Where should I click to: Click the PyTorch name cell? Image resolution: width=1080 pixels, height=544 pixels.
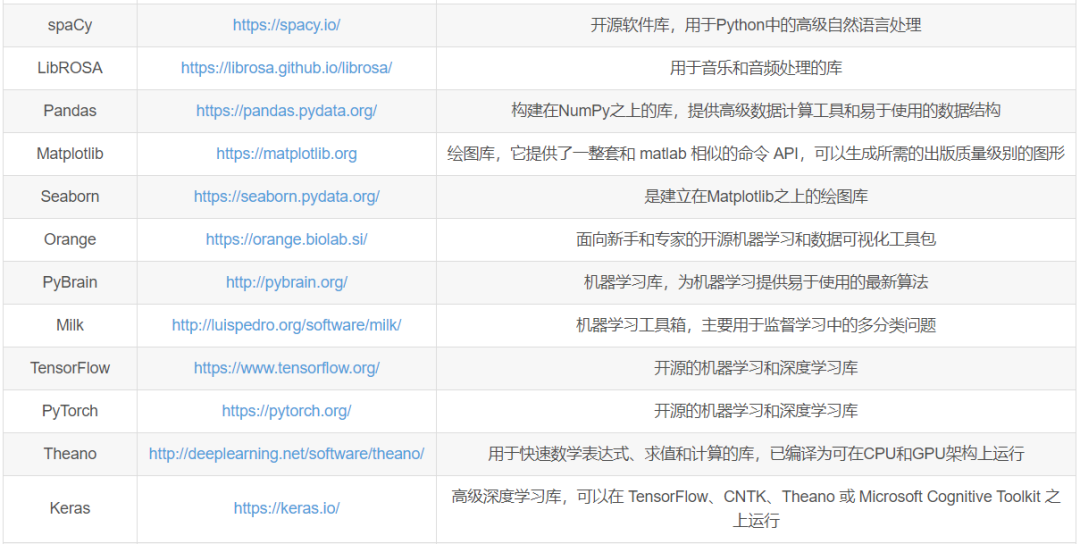click(x=70, y=411)
